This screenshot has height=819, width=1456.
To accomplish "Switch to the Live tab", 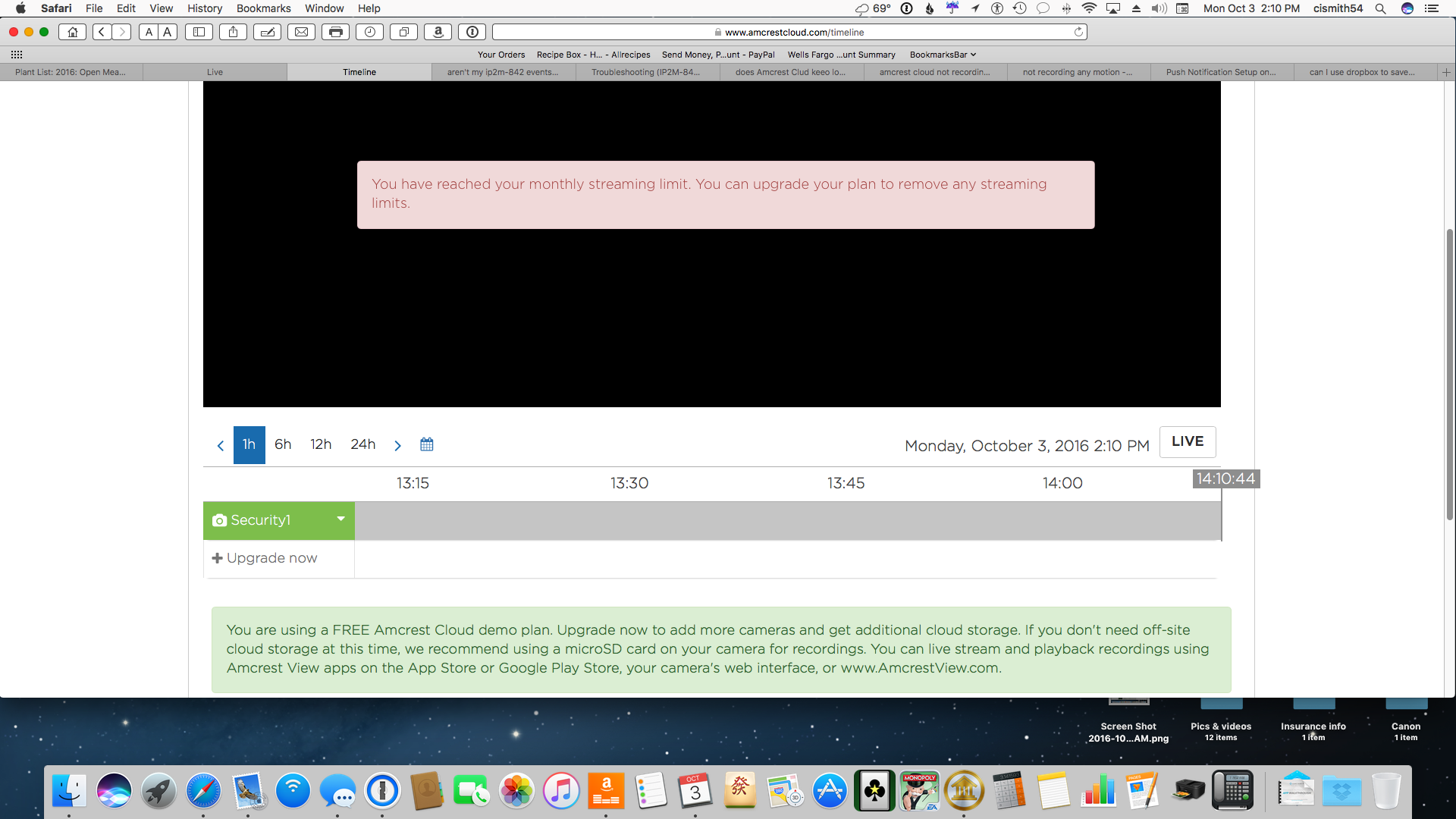I will click(215, 72).
